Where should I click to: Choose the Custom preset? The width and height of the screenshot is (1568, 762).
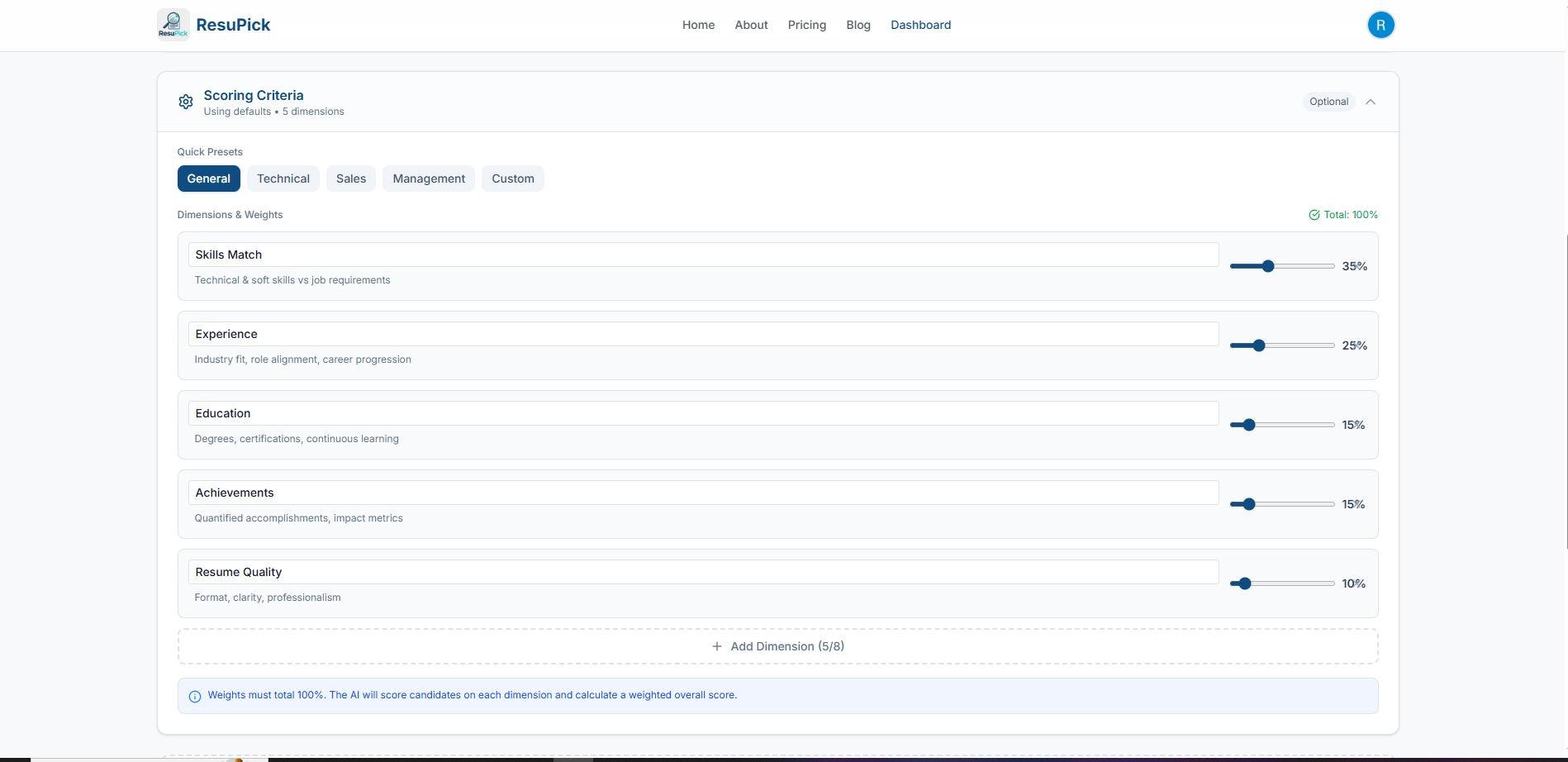[x=512, y=179]
